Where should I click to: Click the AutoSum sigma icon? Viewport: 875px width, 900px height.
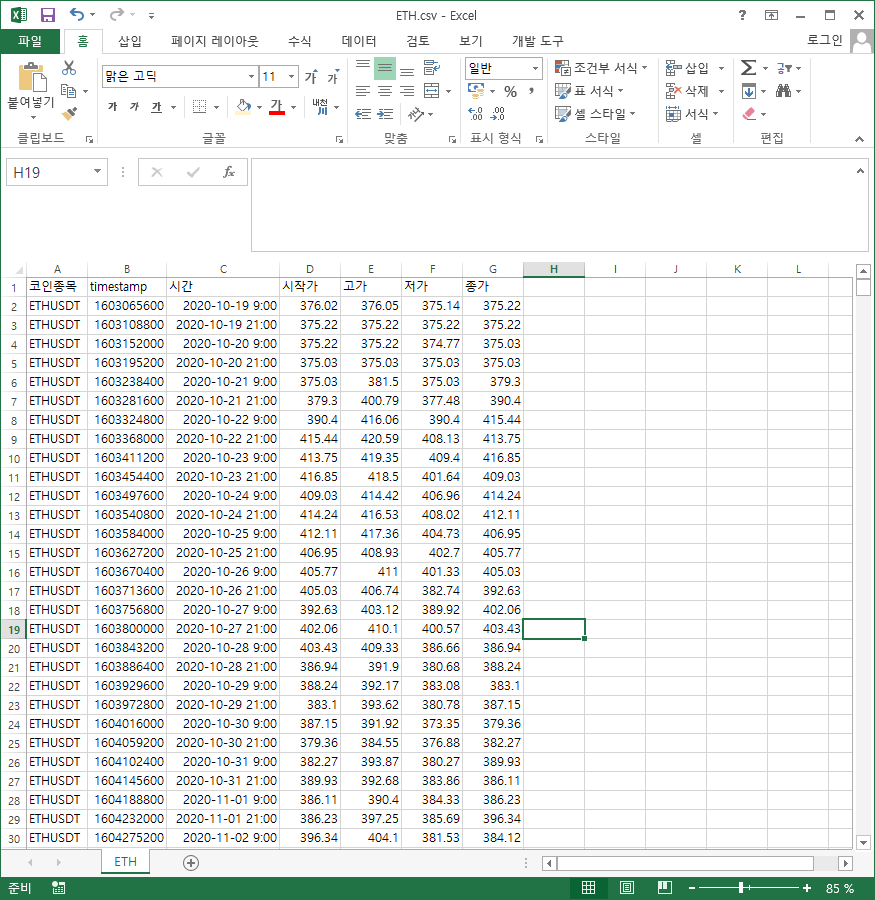[x=748, y=68]
